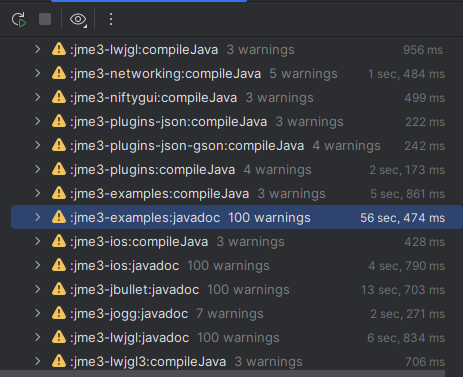Click the '5 sec, 861 ms' duration
This screenshot has height=377, width=463.
[x=407, y=194]
